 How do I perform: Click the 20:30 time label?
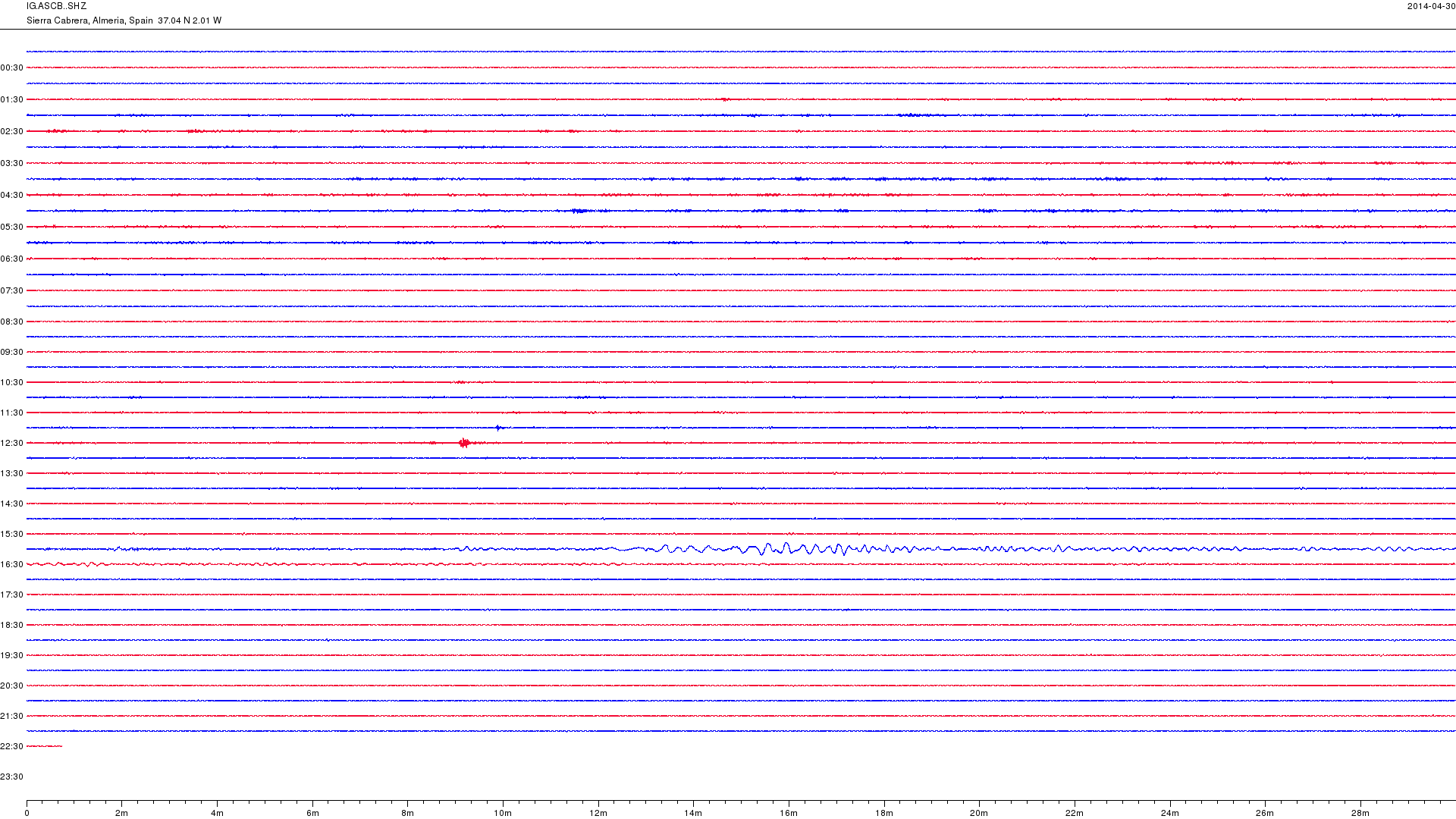click(x=12, y=686)
